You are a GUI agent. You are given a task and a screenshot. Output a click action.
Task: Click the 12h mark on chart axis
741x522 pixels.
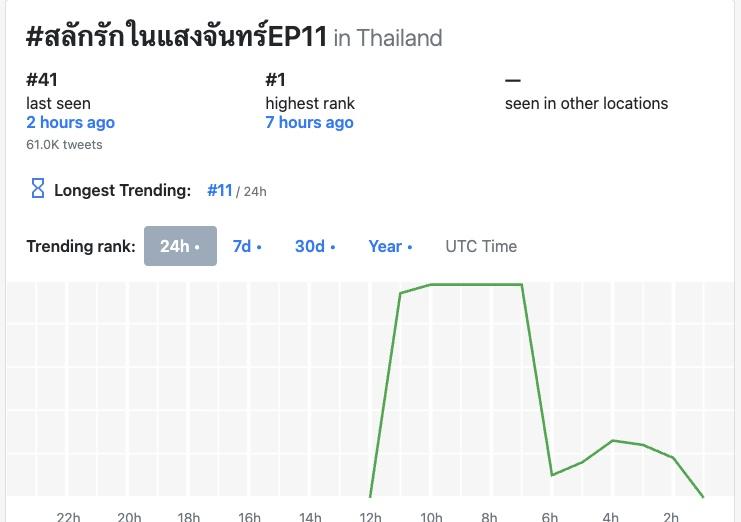coord(370,516)
